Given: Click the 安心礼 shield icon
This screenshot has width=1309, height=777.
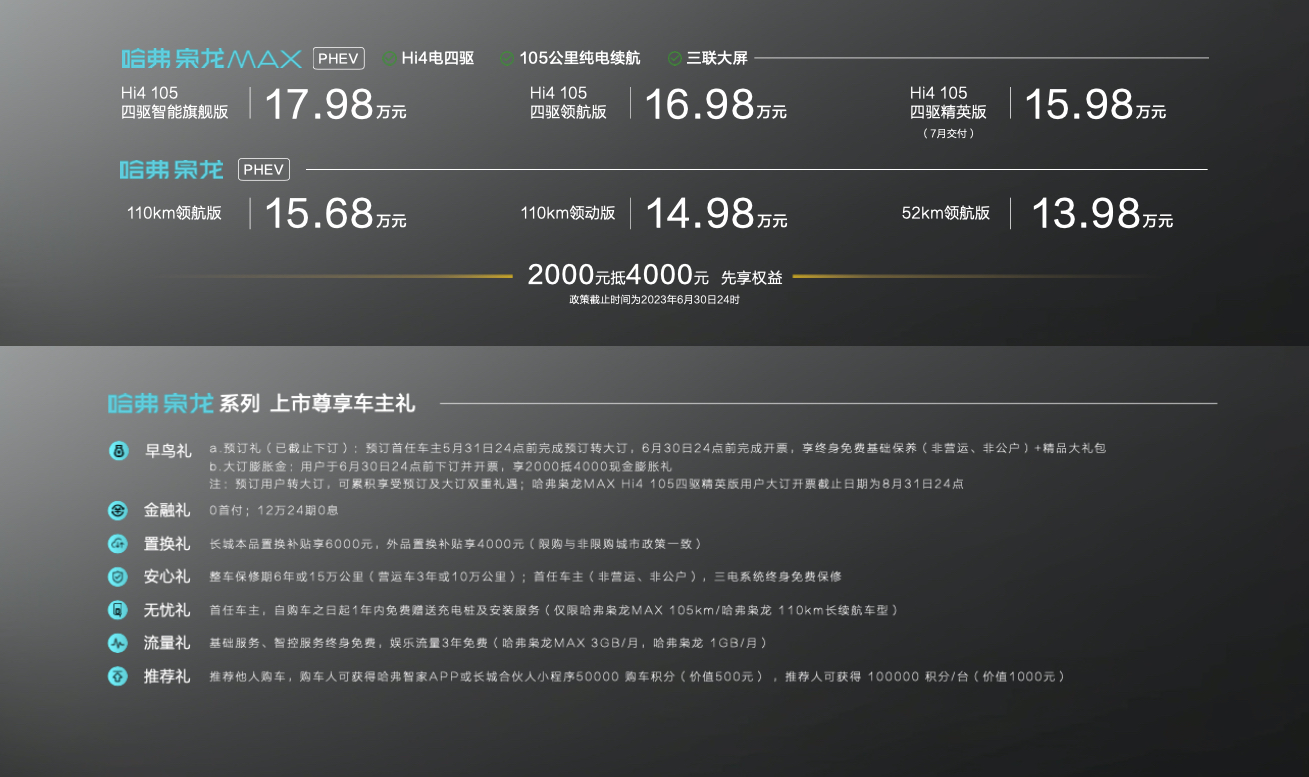Looking at the screenshot, I should click(118, 577).
